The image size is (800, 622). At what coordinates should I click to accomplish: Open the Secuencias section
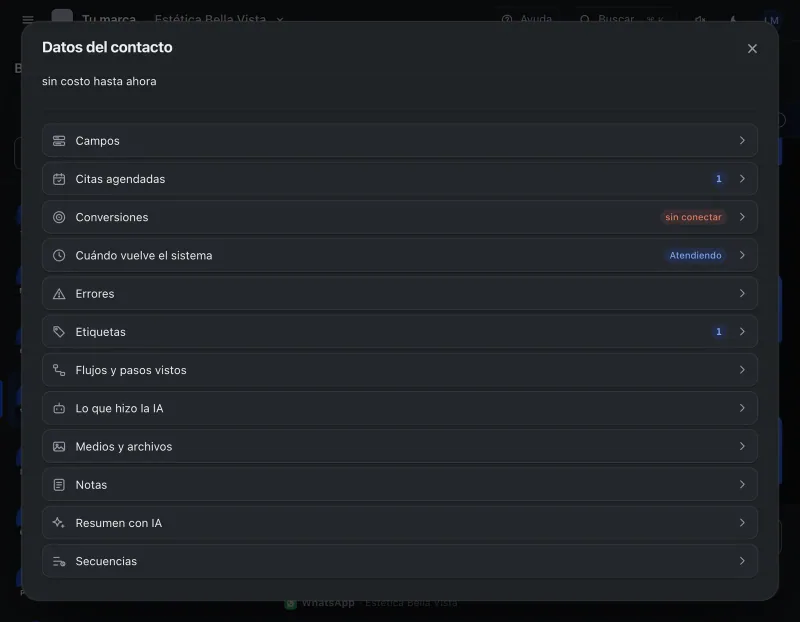(x=399, y=561)
